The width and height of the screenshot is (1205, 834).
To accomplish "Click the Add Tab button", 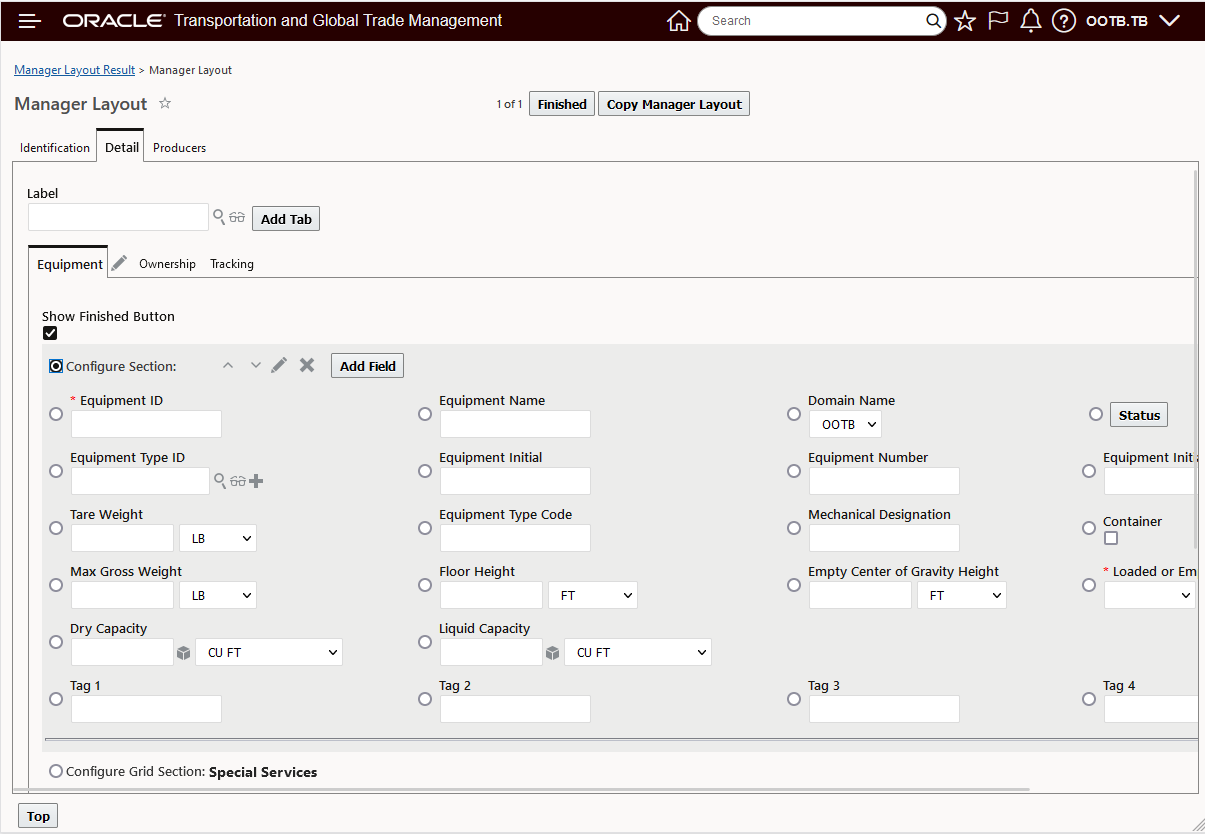I will click(286, 219).
